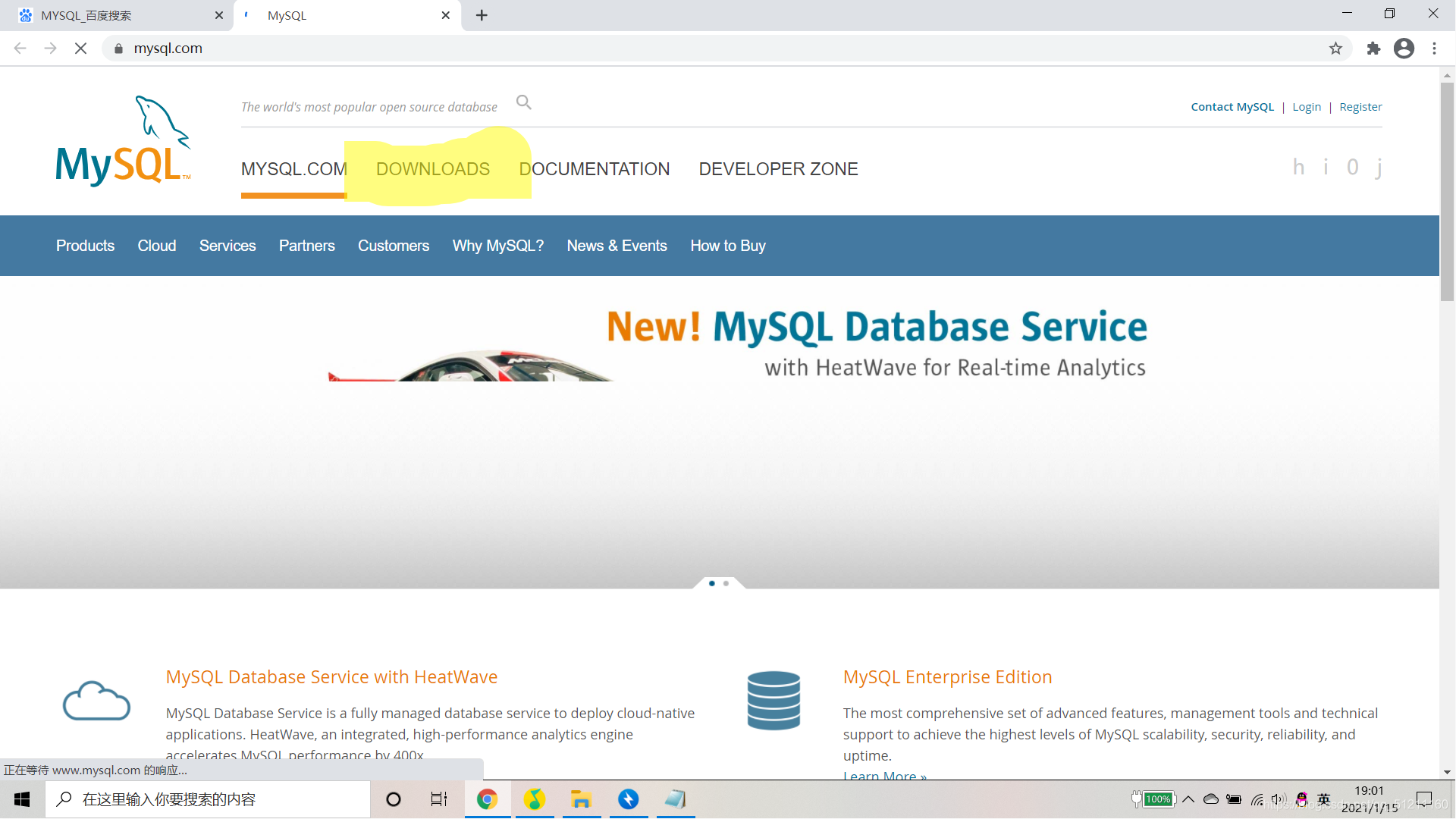This screenshot has width=1456, height=819.
Task: Go forward using the browser forward arrow
Action: click(50, 49)
